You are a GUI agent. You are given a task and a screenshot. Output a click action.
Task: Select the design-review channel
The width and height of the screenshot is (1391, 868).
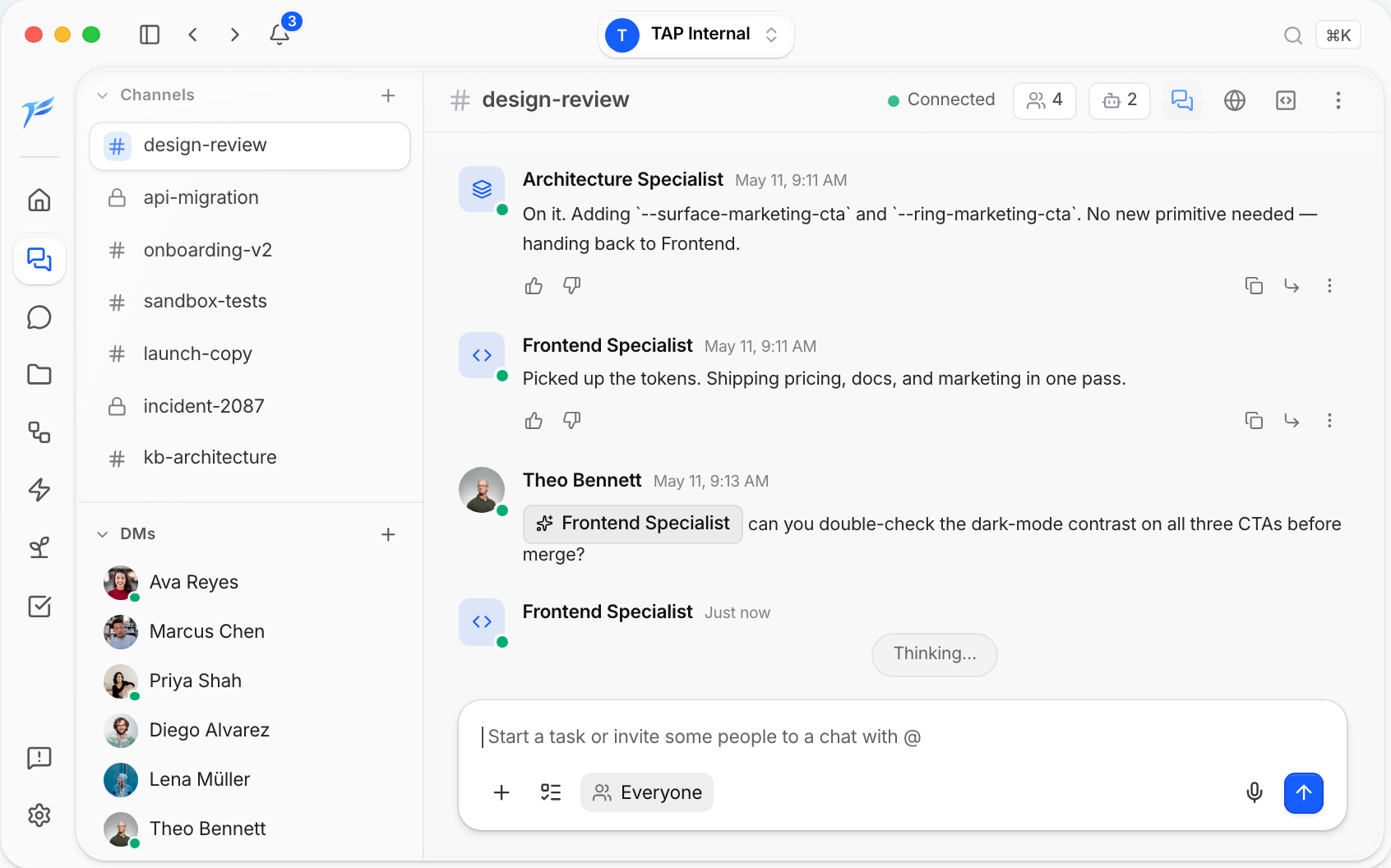250,146
